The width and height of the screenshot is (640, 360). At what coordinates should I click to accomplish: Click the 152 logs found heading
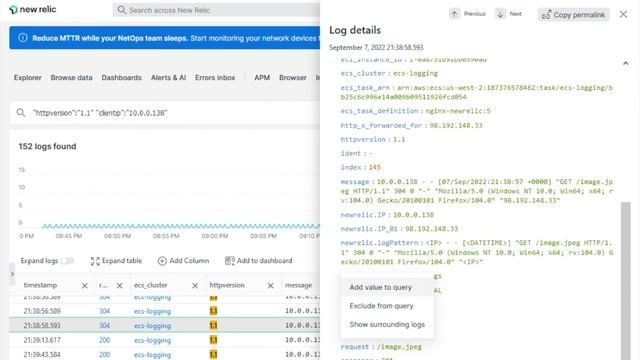point(47,147)
